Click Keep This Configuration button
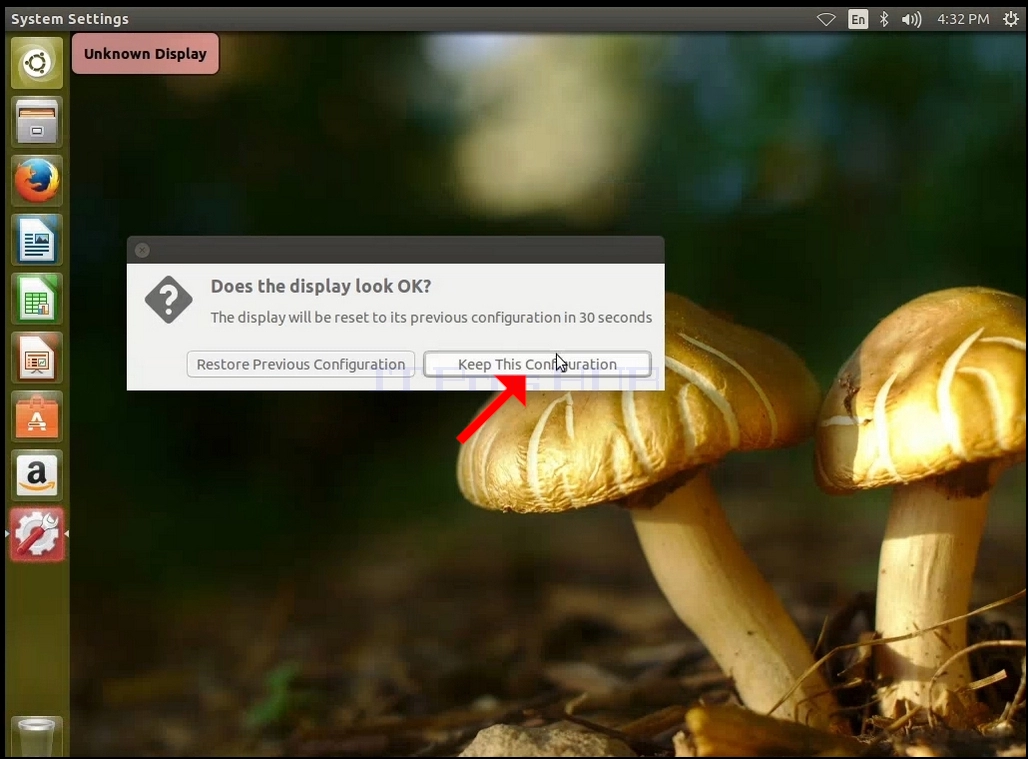Viewport: 1028px width, 759px height. click(537, 364)
